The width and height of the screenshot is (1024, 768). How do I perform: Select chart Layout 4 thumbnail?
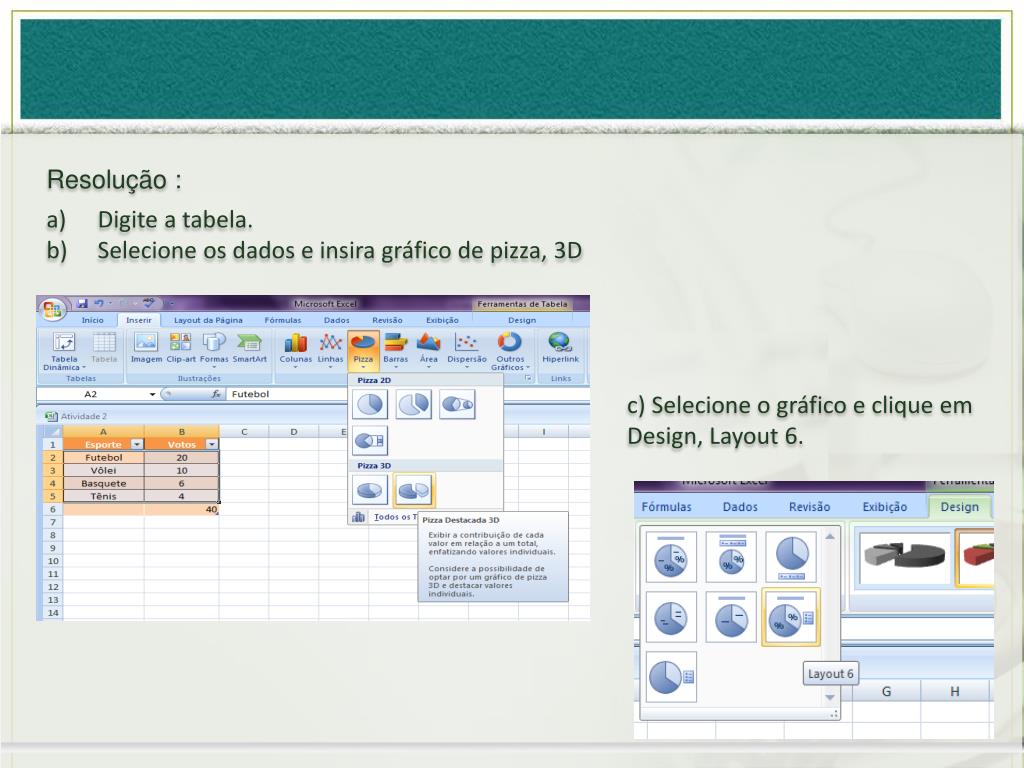coord(671,617)
